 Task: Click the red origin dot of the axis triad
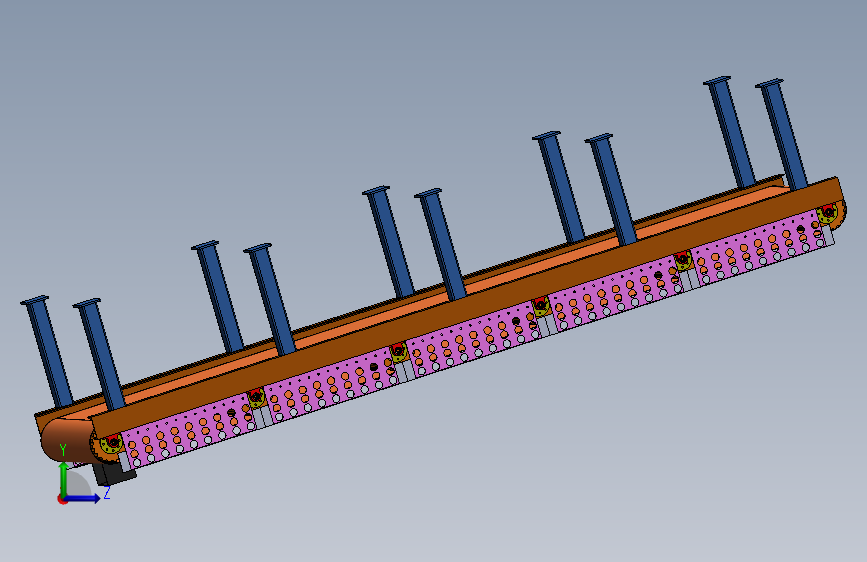(62, 499)
